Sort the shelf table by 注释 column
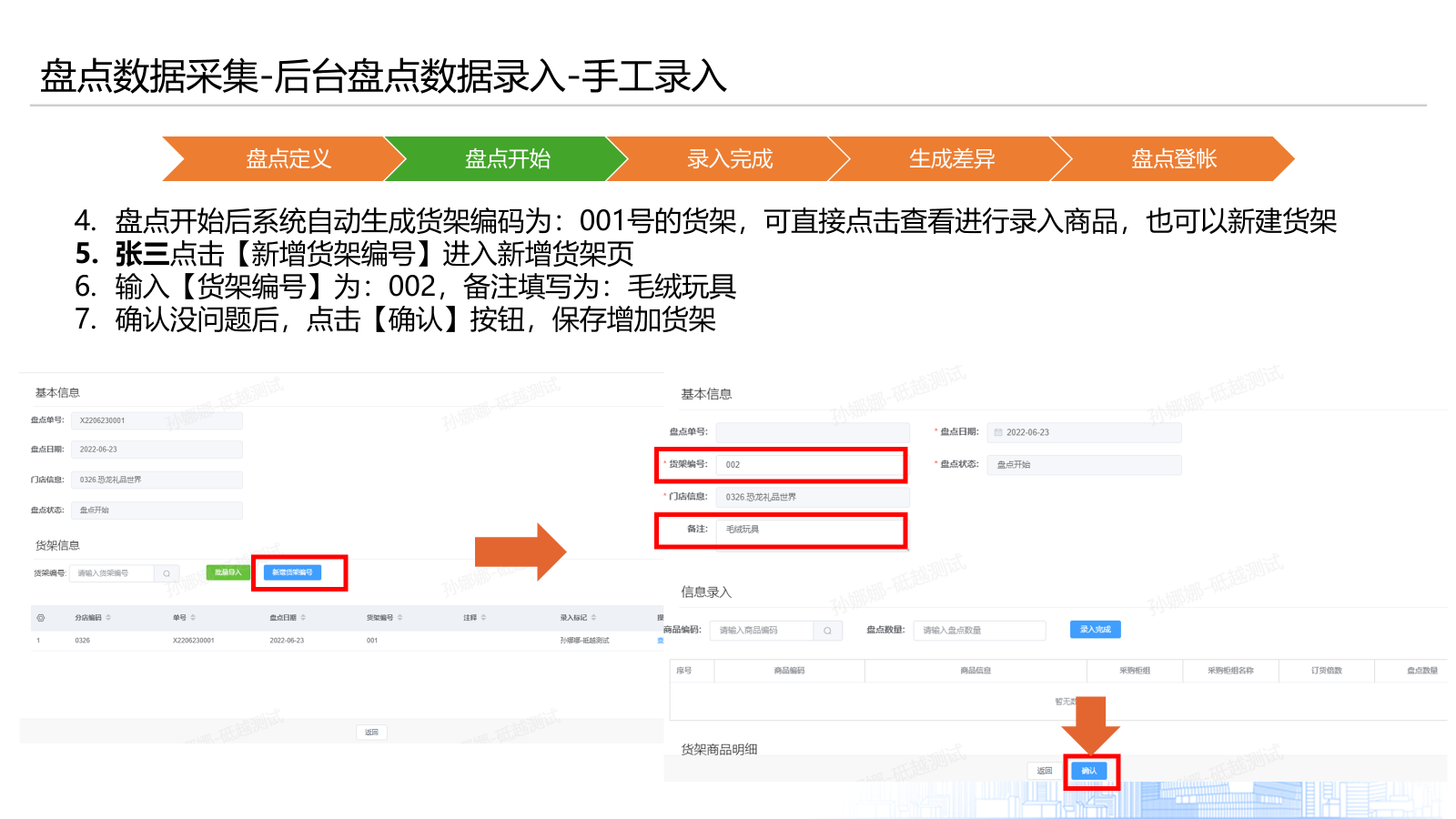 coord(483,618)
